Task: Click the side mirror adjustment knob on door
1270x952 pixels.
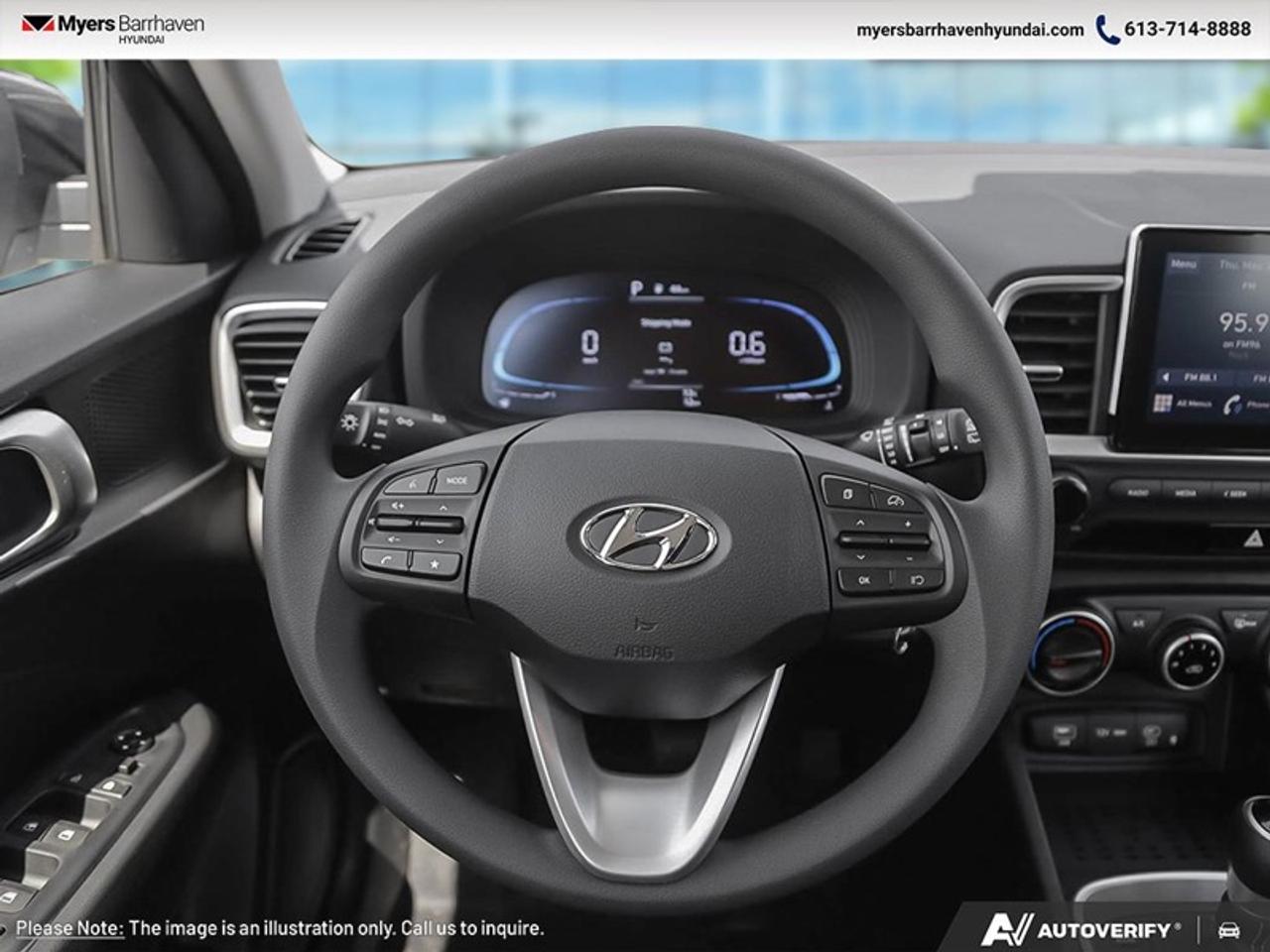Action: (x=130, y=742)
